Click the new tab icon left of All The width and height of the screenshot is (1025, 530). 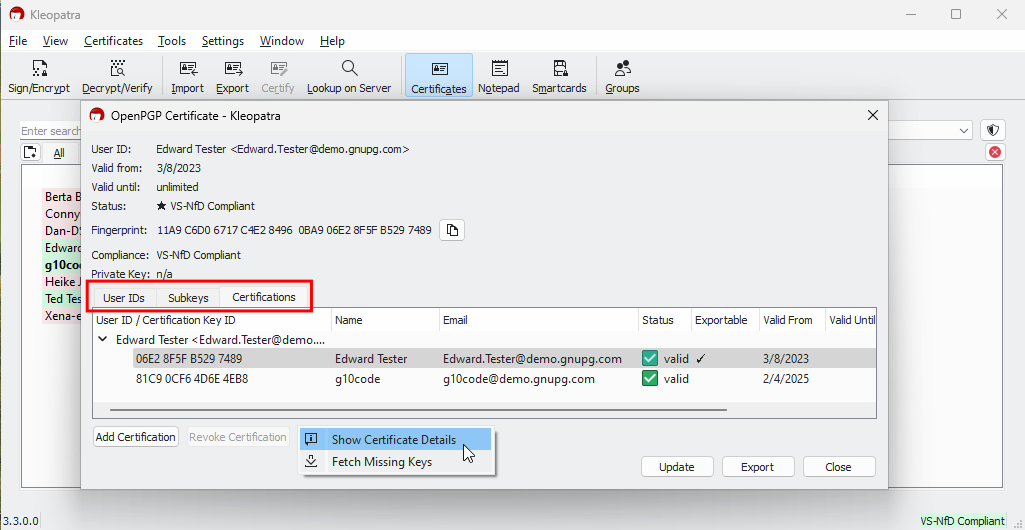click(x=29, y=153)
